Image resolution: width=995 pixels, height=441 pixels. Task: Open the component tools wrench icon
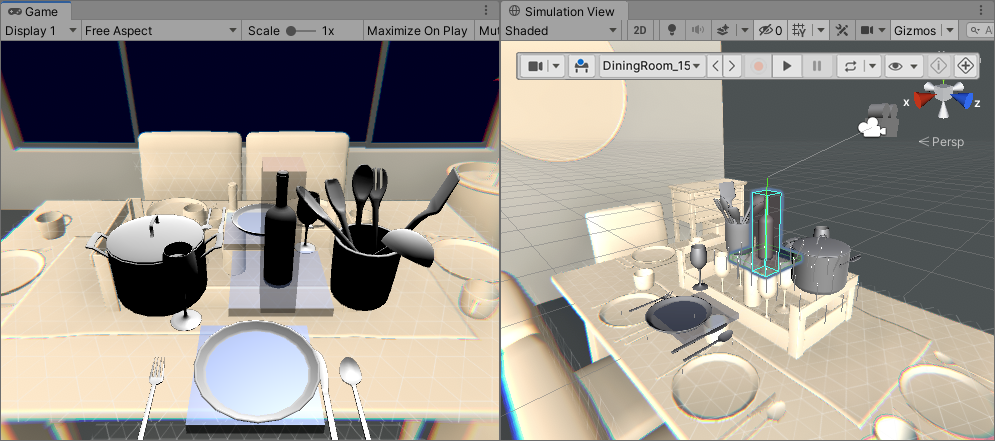coord(842,31)
